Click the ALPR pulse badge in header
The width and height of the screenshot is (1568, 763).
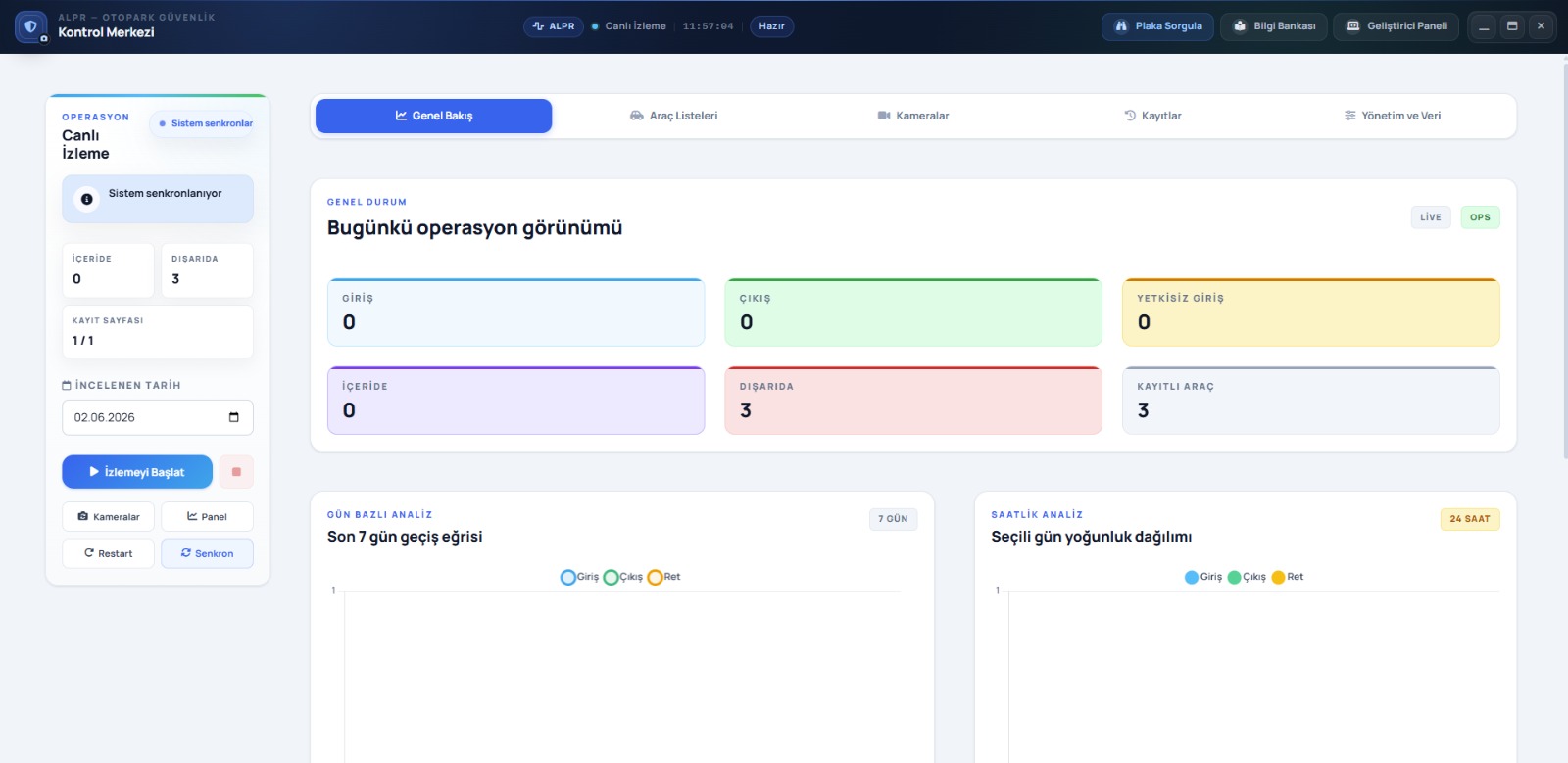[x=554, y=26]
